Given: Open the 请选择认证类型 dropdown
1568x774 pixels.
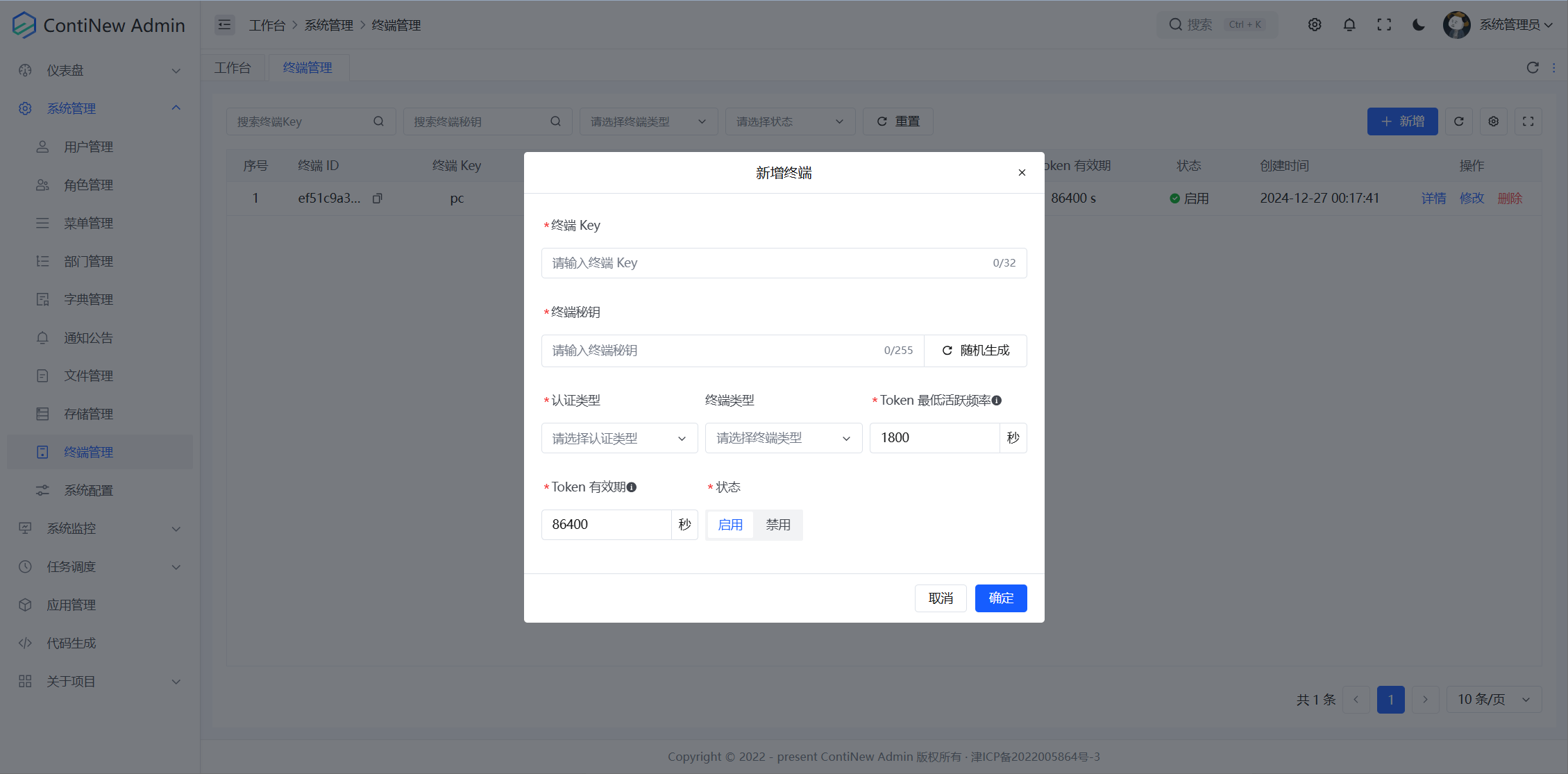Looking at the screenshot, I should point(619,438).
